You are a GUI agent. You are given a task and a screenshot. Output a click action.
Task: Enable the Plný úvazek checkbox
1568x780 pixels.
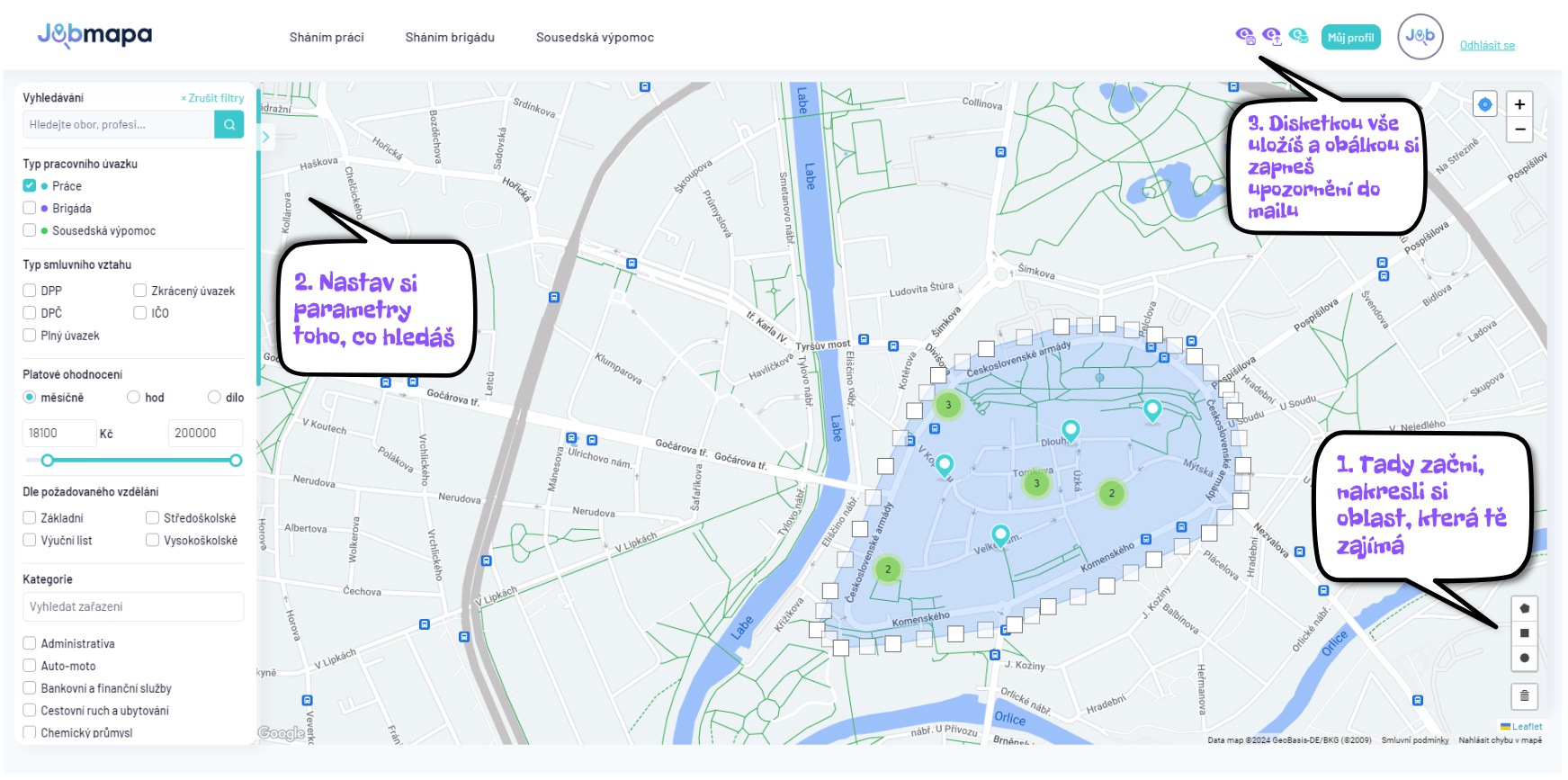(x=30, y=336)
